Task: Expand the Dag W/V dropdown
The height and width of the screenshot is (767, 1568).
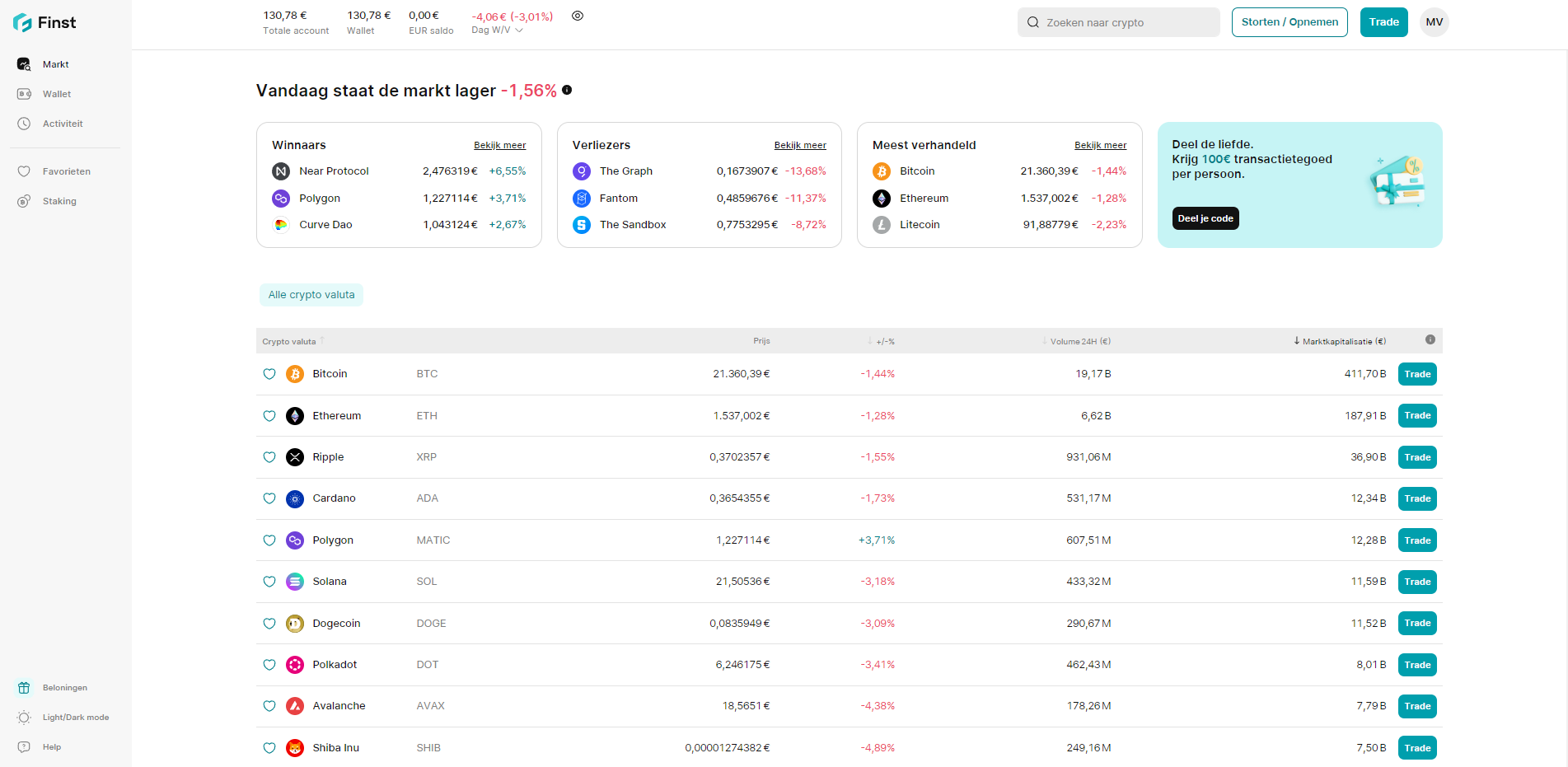Action: point(497,30)
